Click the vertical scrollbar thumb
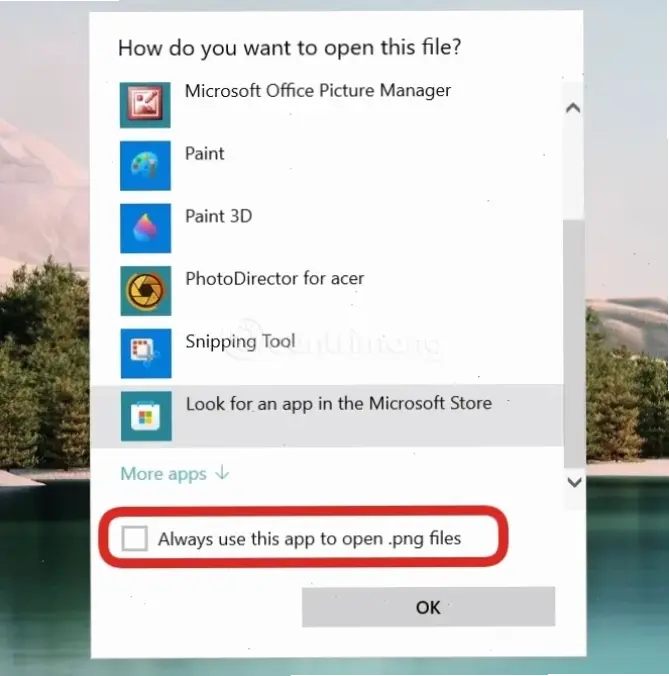The image size is (669, 676). [x=574, y=343]
